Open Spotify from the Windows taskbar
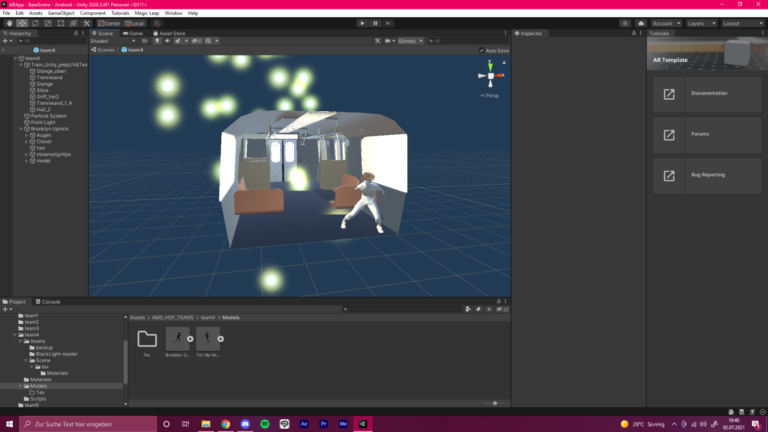Image resolution: width=768 pixels, height=432 pixels. [264, 424]
